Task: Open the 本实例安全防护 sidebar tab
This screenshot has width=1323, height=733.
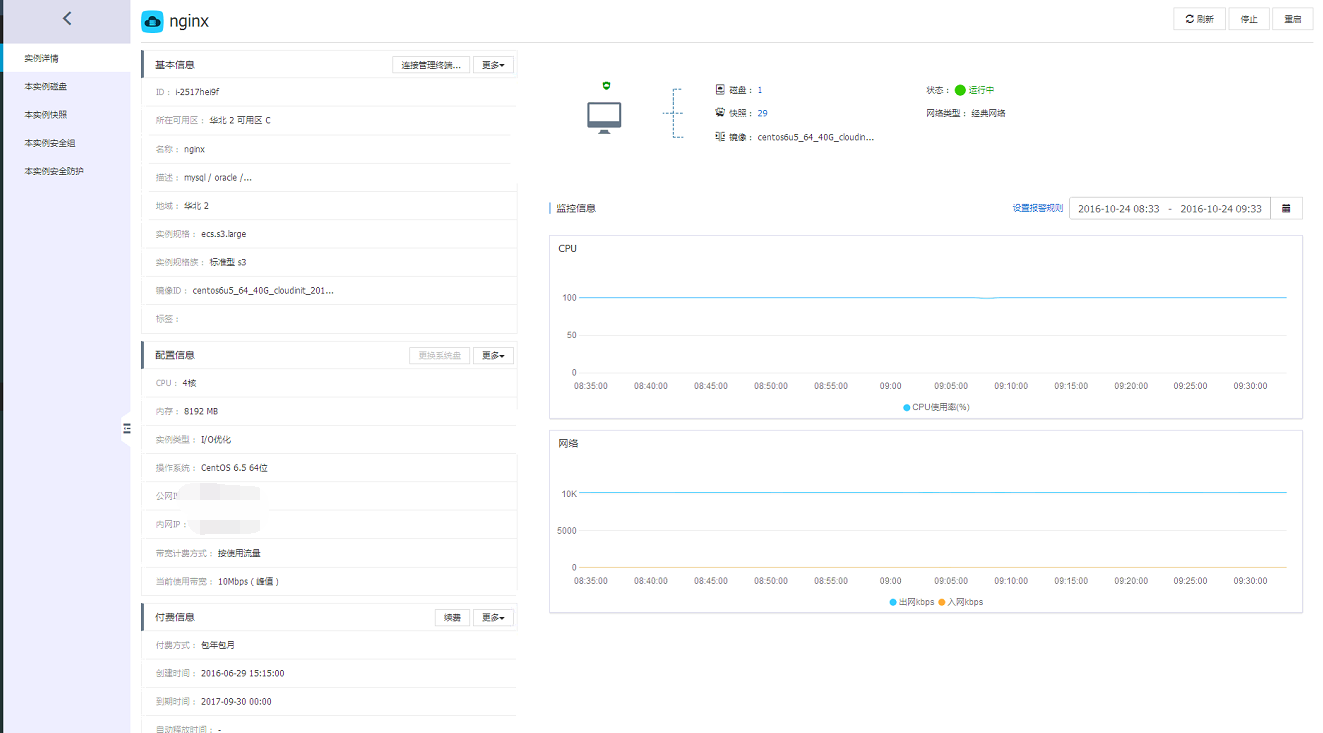Action: (x=65, y=171)
